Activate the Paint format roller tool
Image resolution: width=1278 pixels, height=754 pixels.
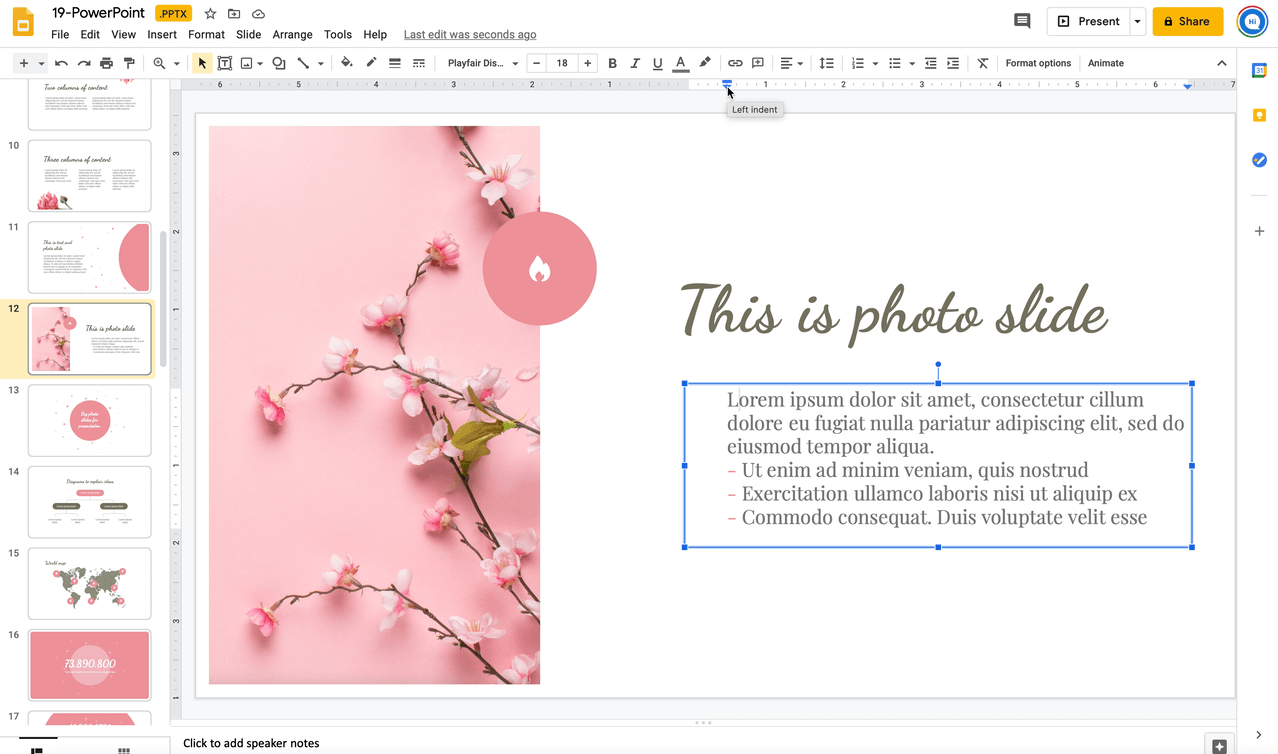coord(129,63)
